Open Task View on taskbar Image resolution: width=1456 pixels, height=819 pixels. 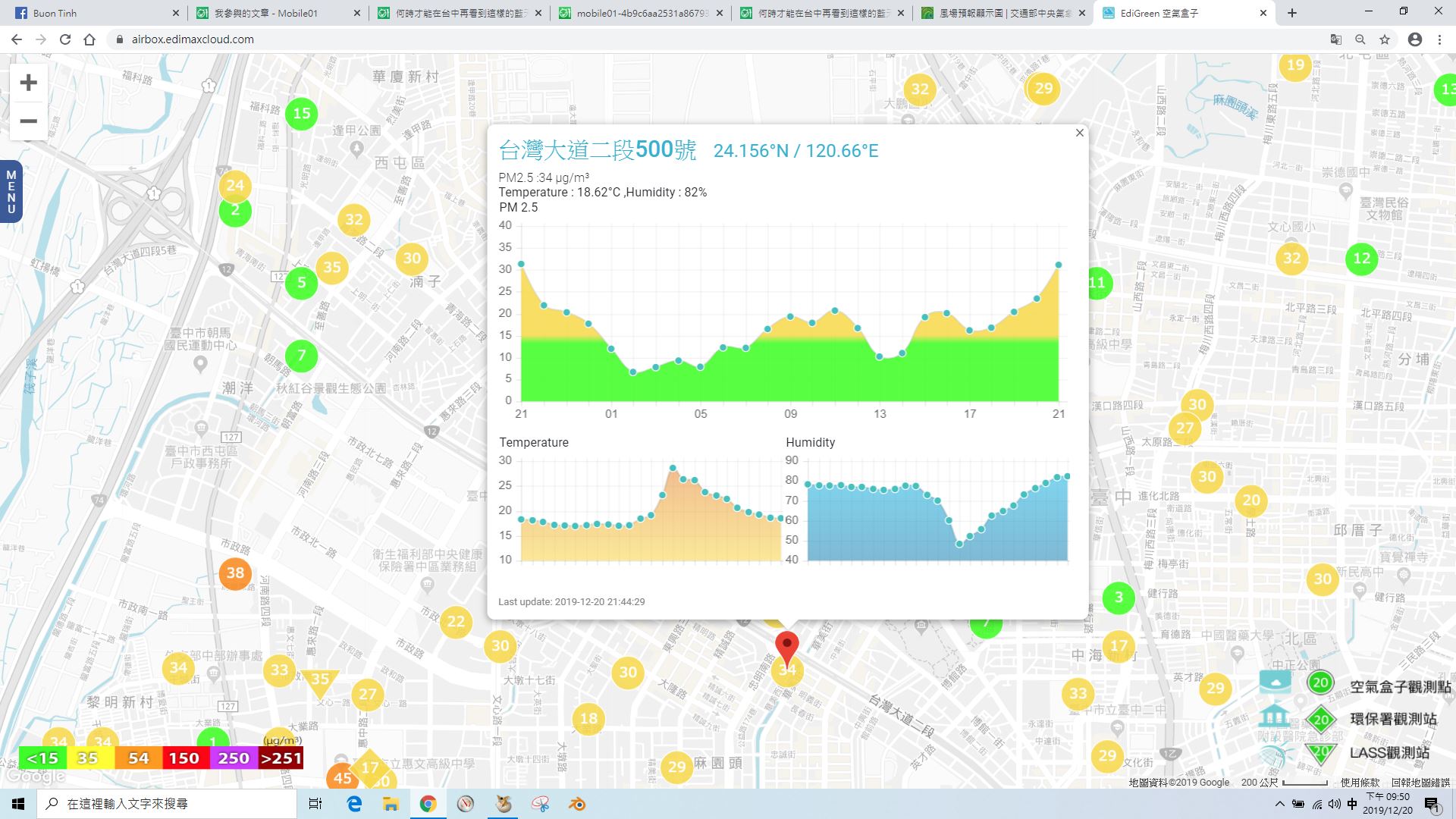tap(315, 804)
